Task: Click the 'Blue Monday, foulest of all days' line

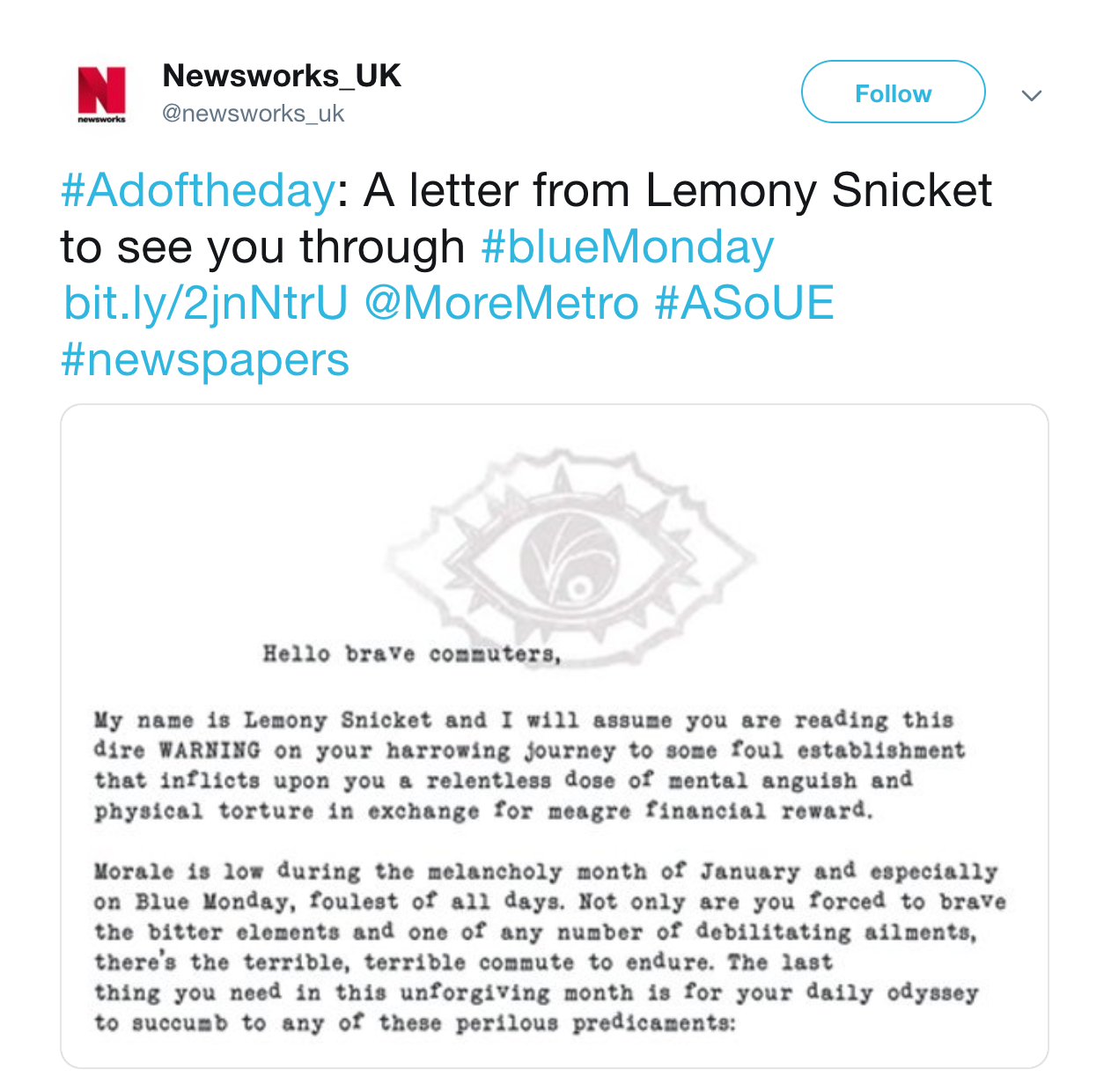Action: (549, 903)
